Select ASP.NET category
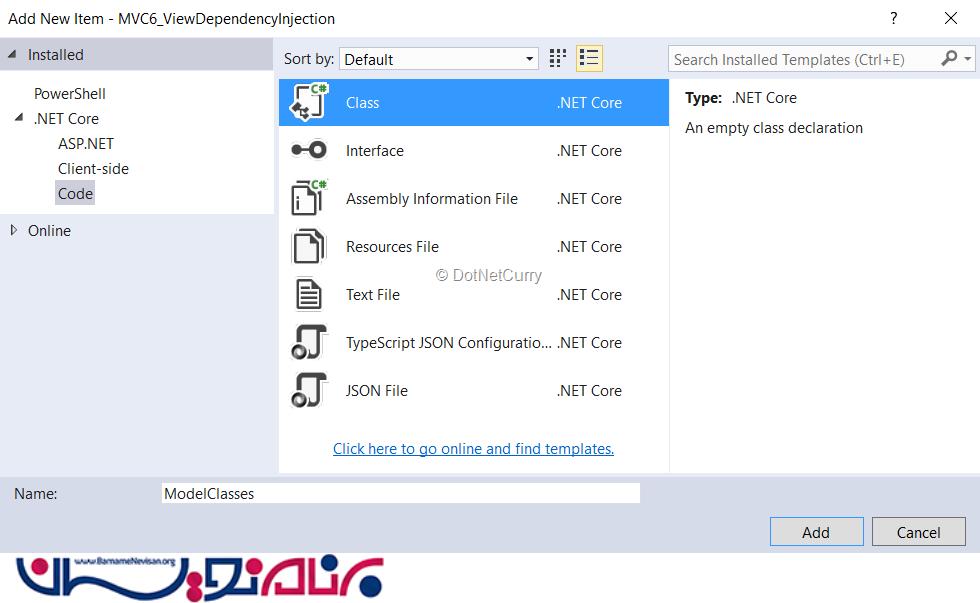 click(x=86, y=143)
